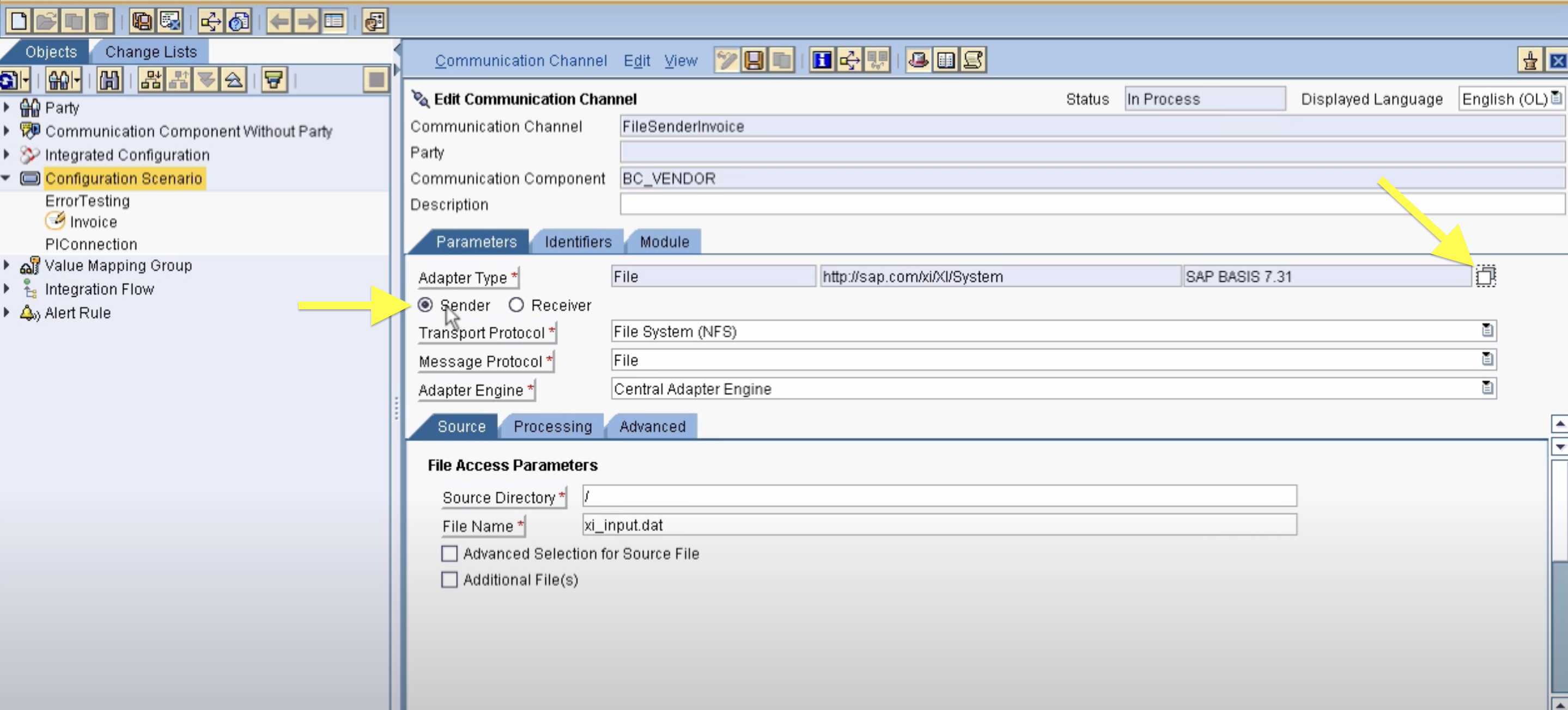
Task: Click the adapter type selection box icon
Action: click(1485, 276)
